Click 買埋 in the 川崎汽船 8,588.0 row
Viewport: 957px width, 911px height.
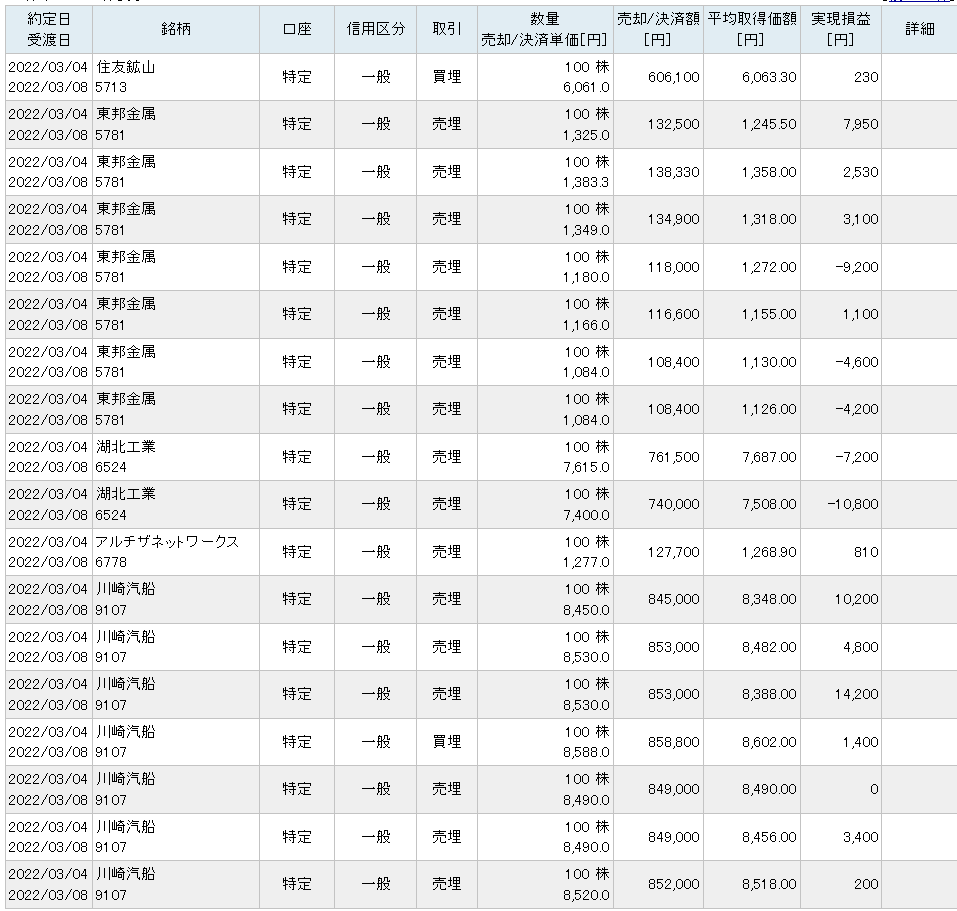pyautogui.click(x=447, y=742)
